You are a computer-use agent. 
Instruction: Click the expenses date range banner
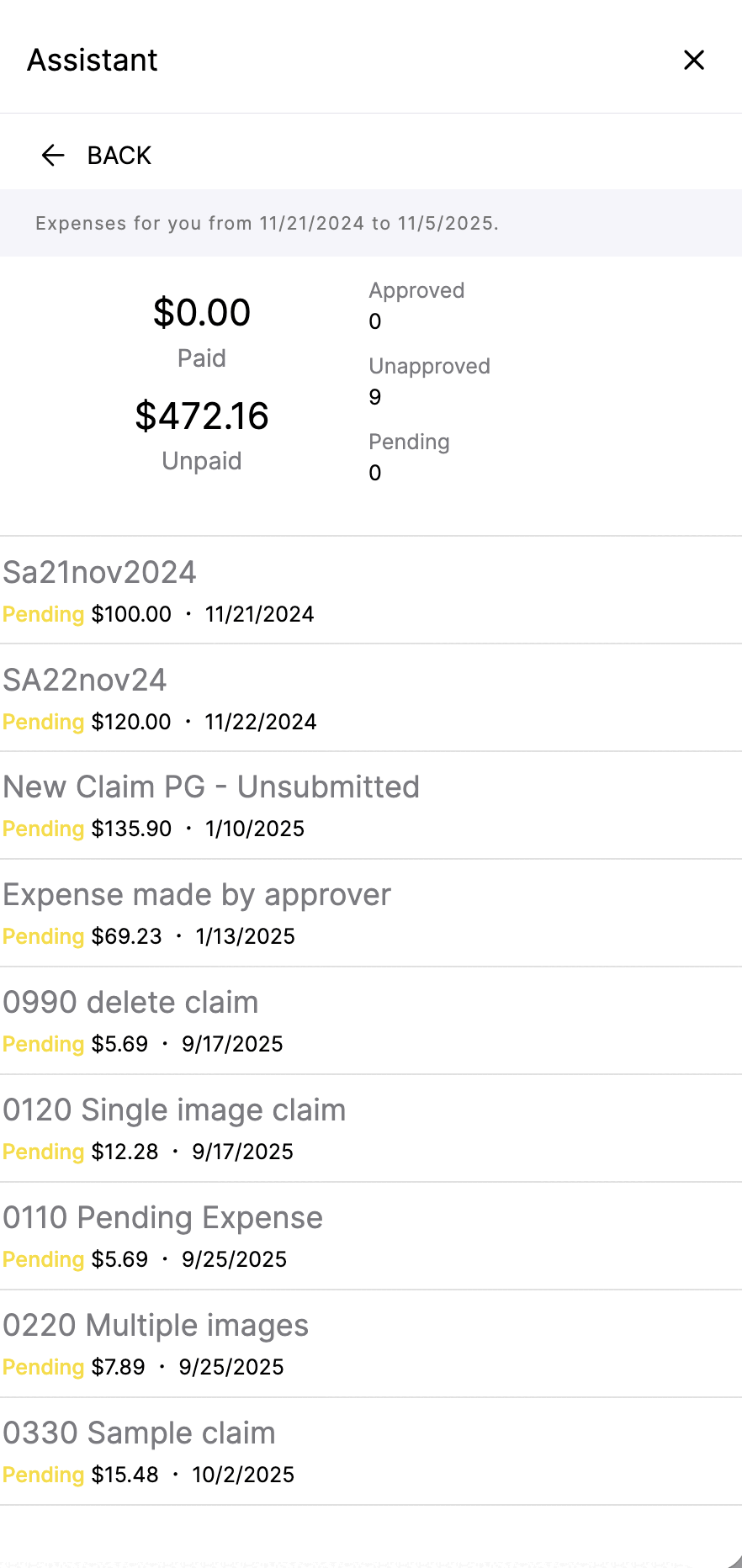[371, 223]
